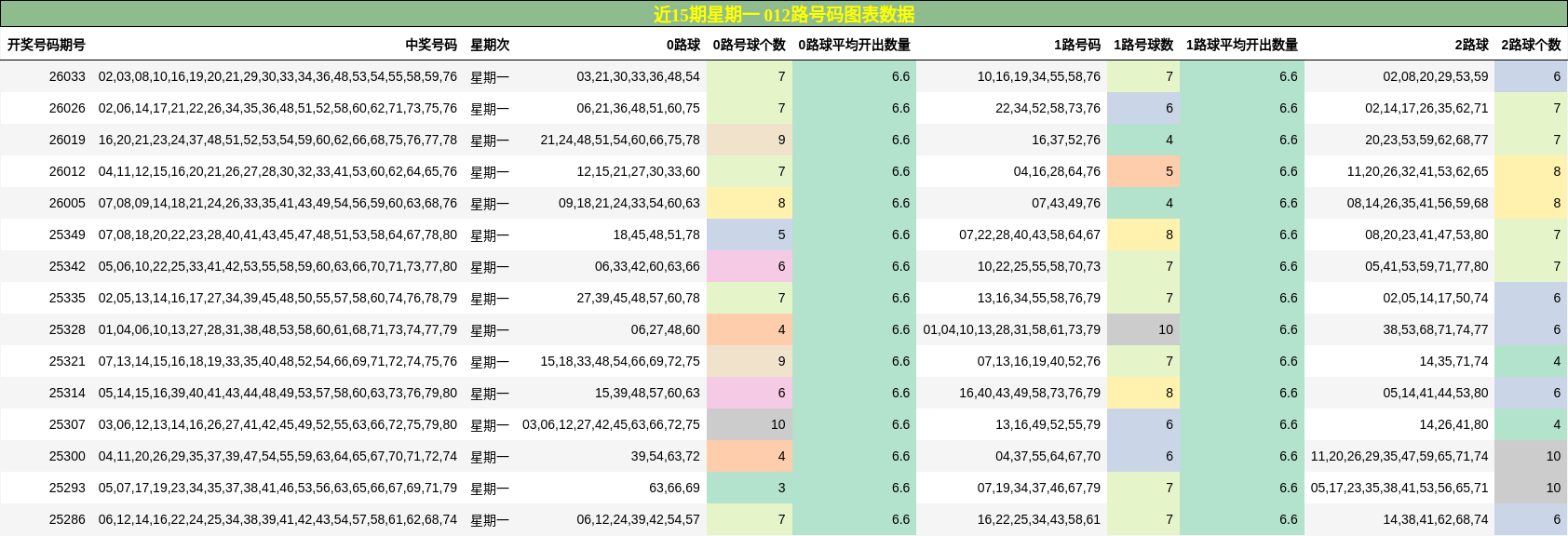Select 2路球 cell 14,35,71,74
Screen dimensions: 1568x536
click(1453, 361)
